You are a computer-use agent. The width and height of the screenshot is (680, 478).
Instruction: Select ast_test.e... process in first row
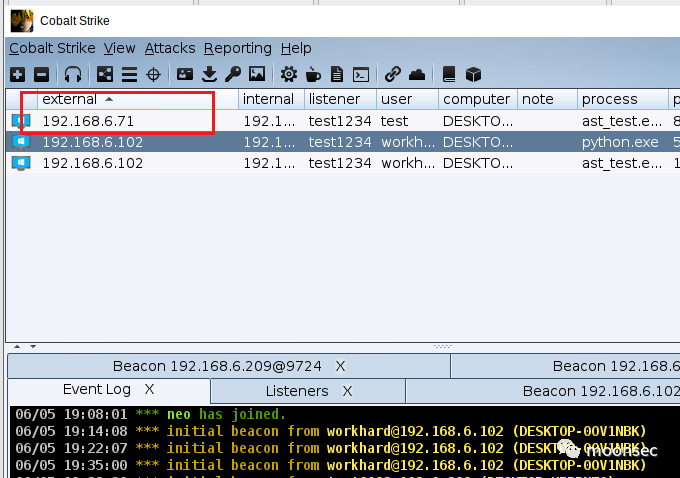(x=622, y=121)
